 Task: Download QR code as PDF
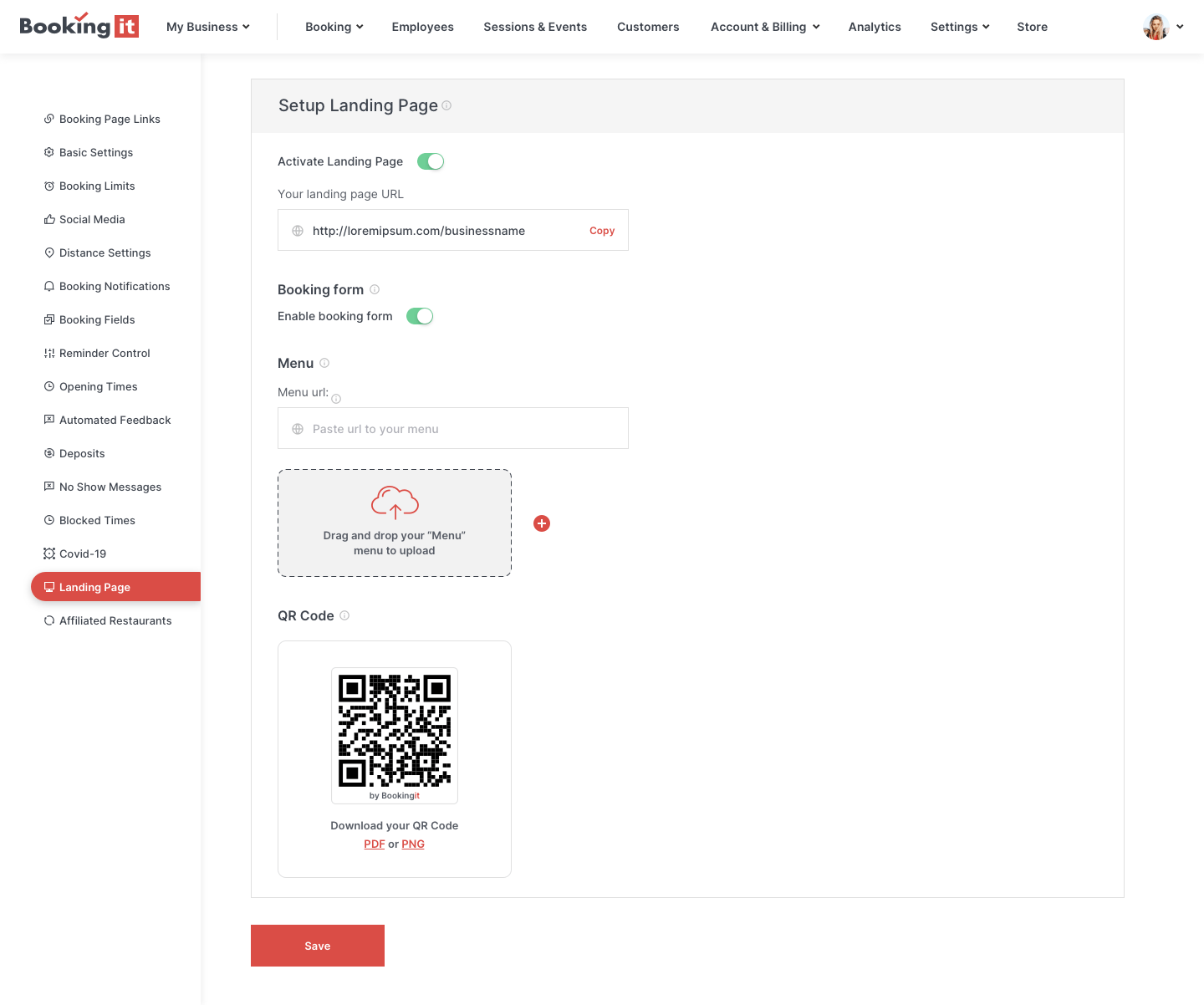pos(375,844)
